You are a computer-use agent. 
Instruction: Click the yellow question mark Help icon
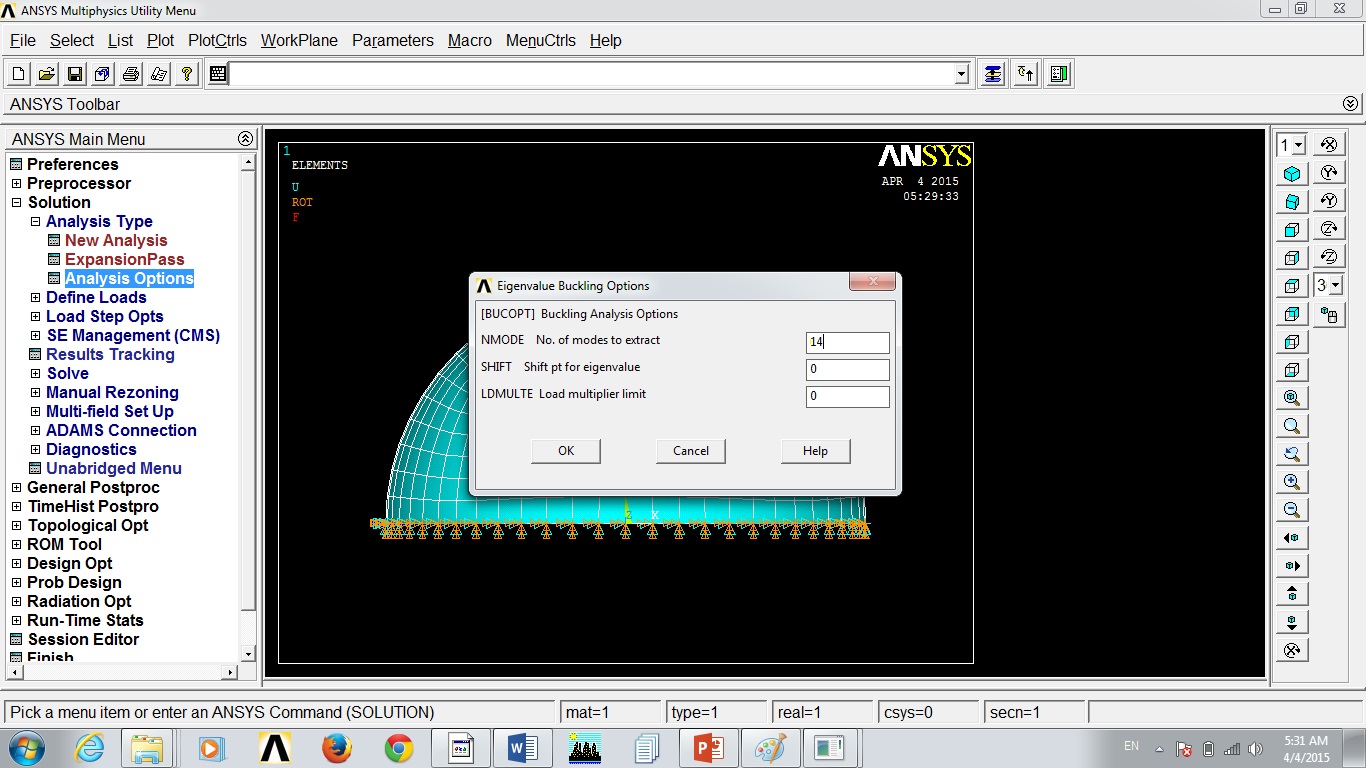tap(187, 74)
